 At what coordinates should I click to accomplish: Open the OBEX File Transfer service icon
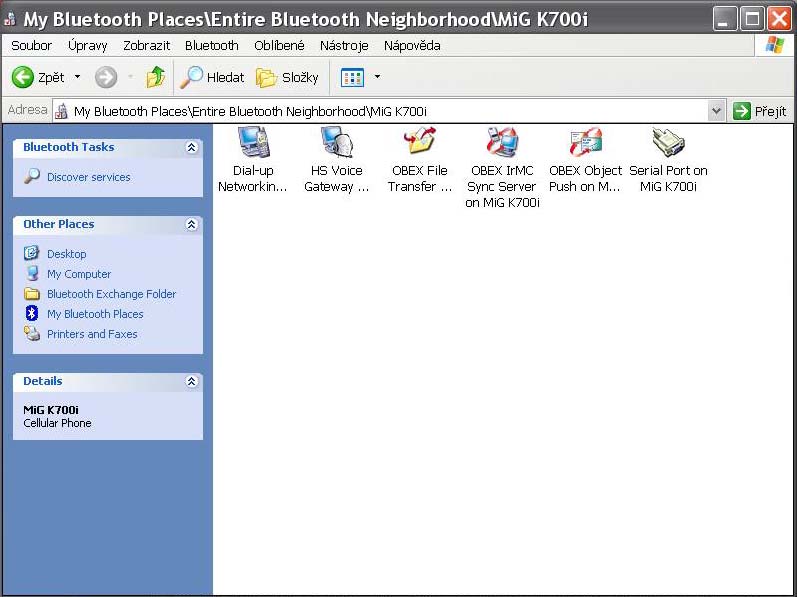pos(420,141)
